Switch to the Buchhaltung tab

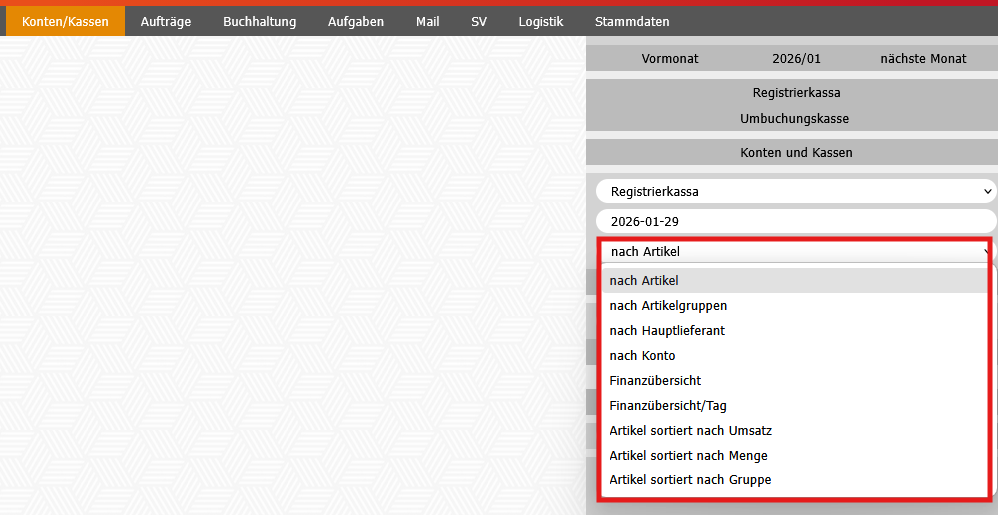click(259, 21)
